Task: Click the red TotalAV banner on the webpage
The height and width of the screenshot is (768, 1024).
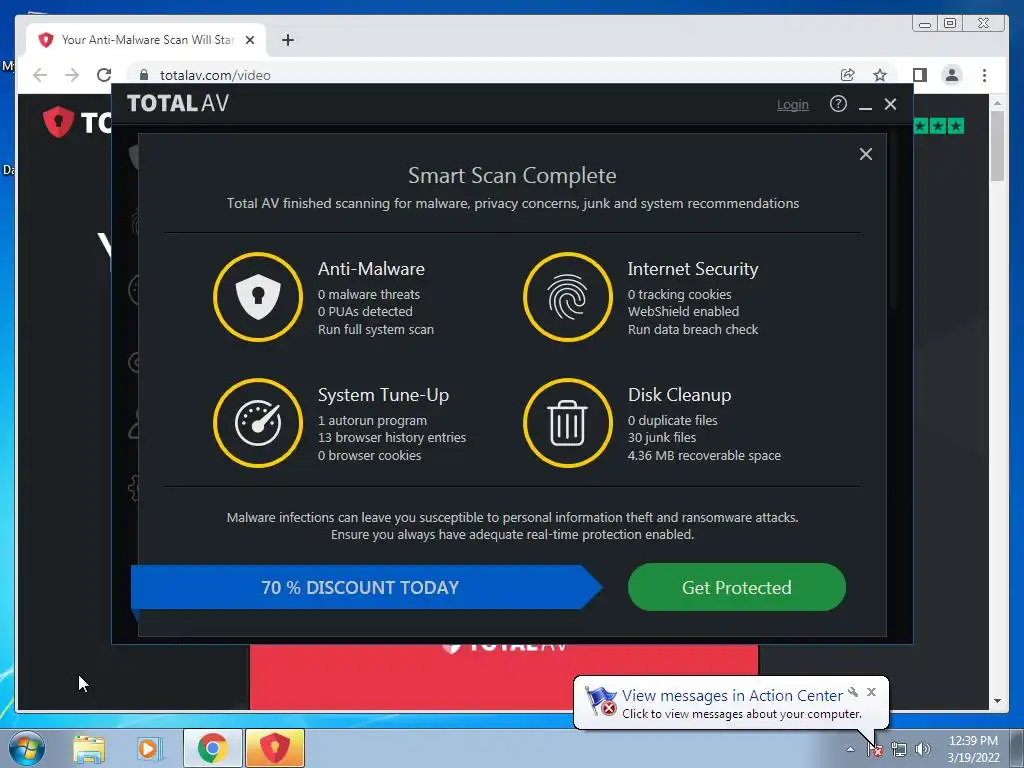Action: (x=504, y=677)
